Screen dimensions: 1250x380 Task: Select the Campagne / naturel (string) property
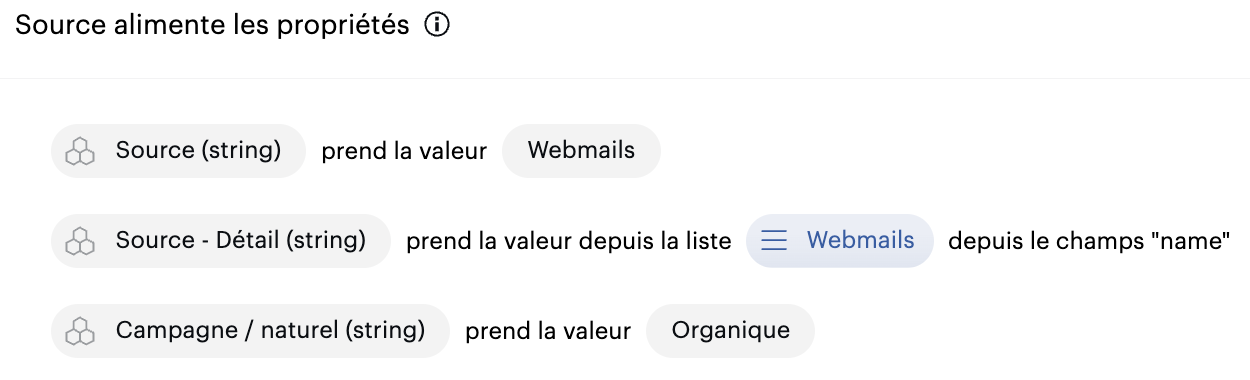point(251,331)
